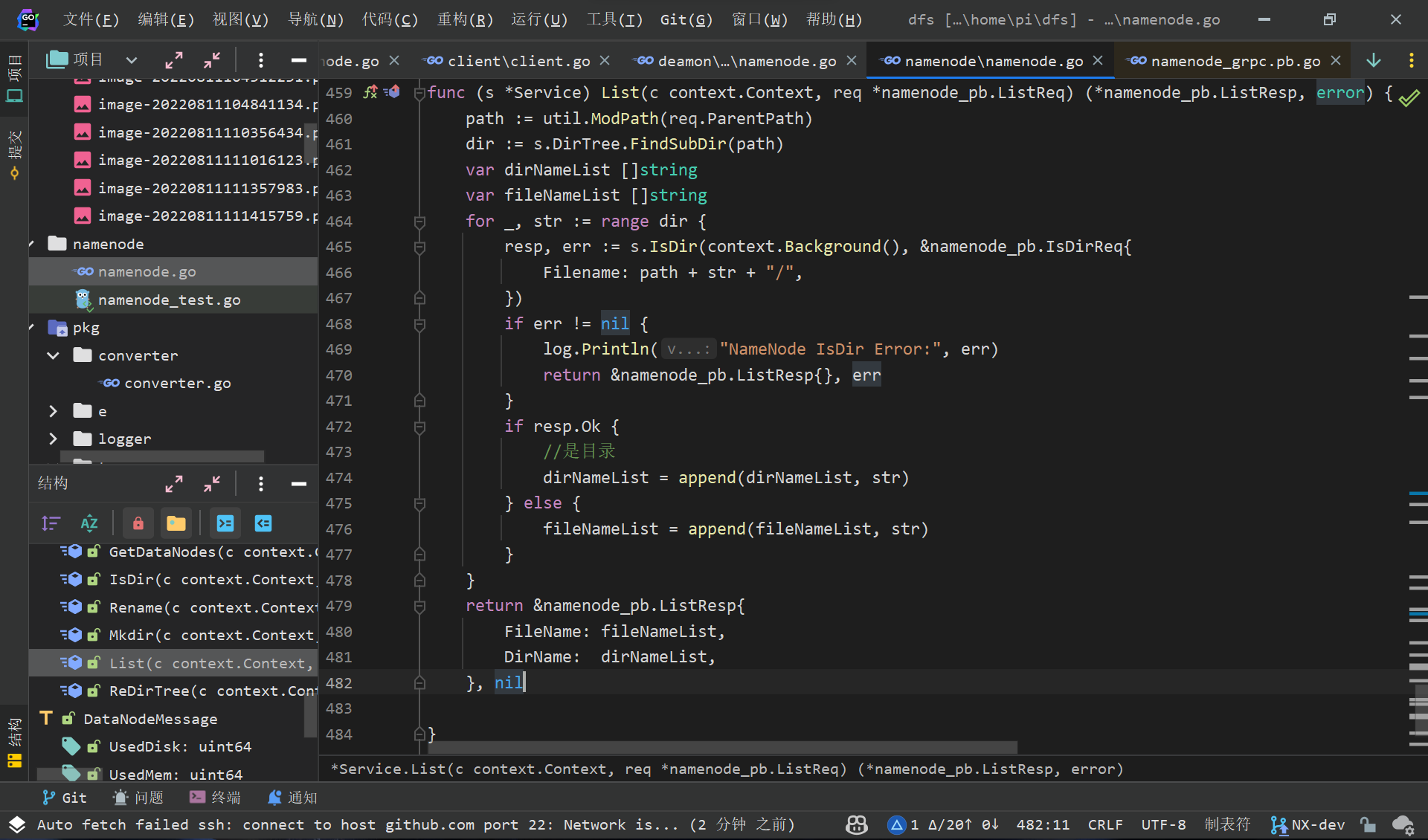This screenshot has width=1428, height=840.
Task: Click the inspection checkmark widget in editor
Action: click(1409, 97)
